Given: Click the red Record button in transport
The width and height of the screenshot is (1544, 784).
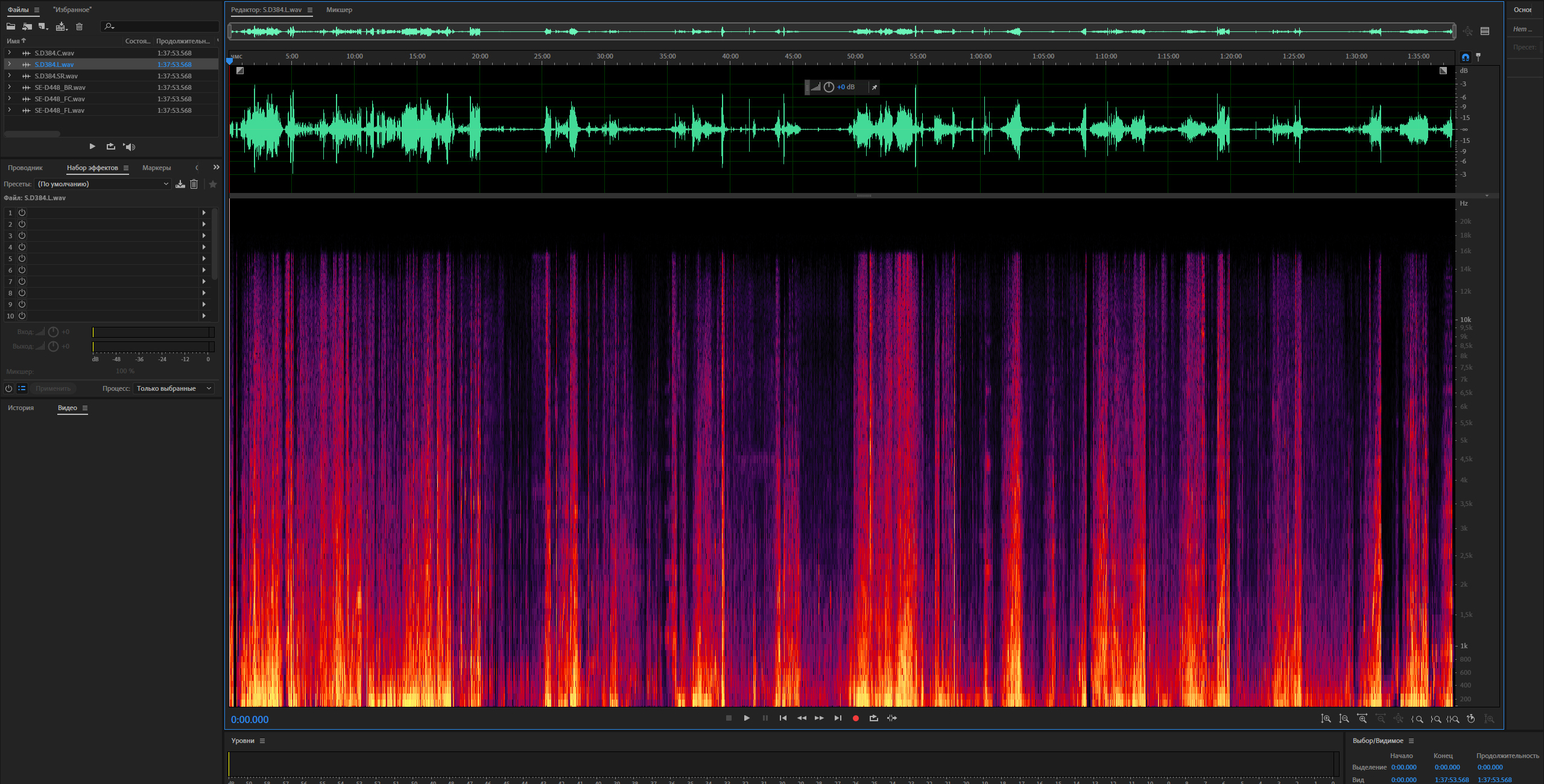Looking at the screenshot, I should pyautogui.click(x=855, y=718).
